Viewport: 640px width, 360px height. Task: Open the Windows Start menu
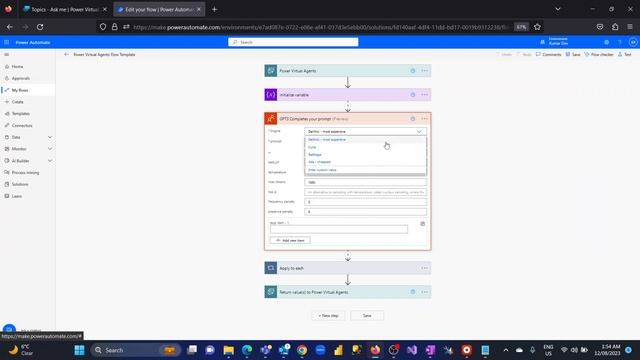(x=80, y=350)
